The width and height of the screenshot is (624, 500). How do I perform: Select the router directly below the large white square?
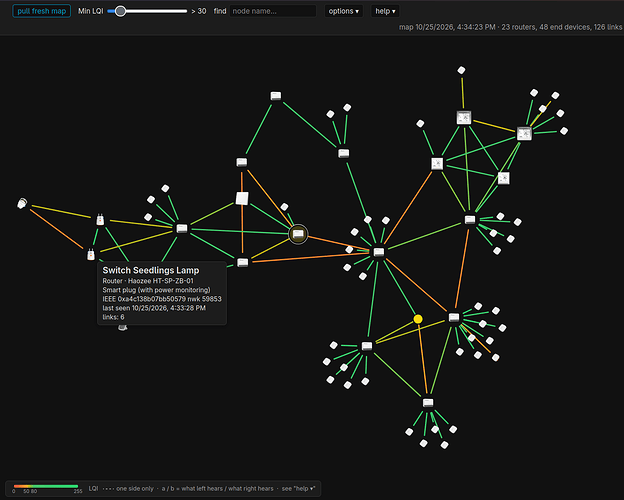(x=242, y=262)
